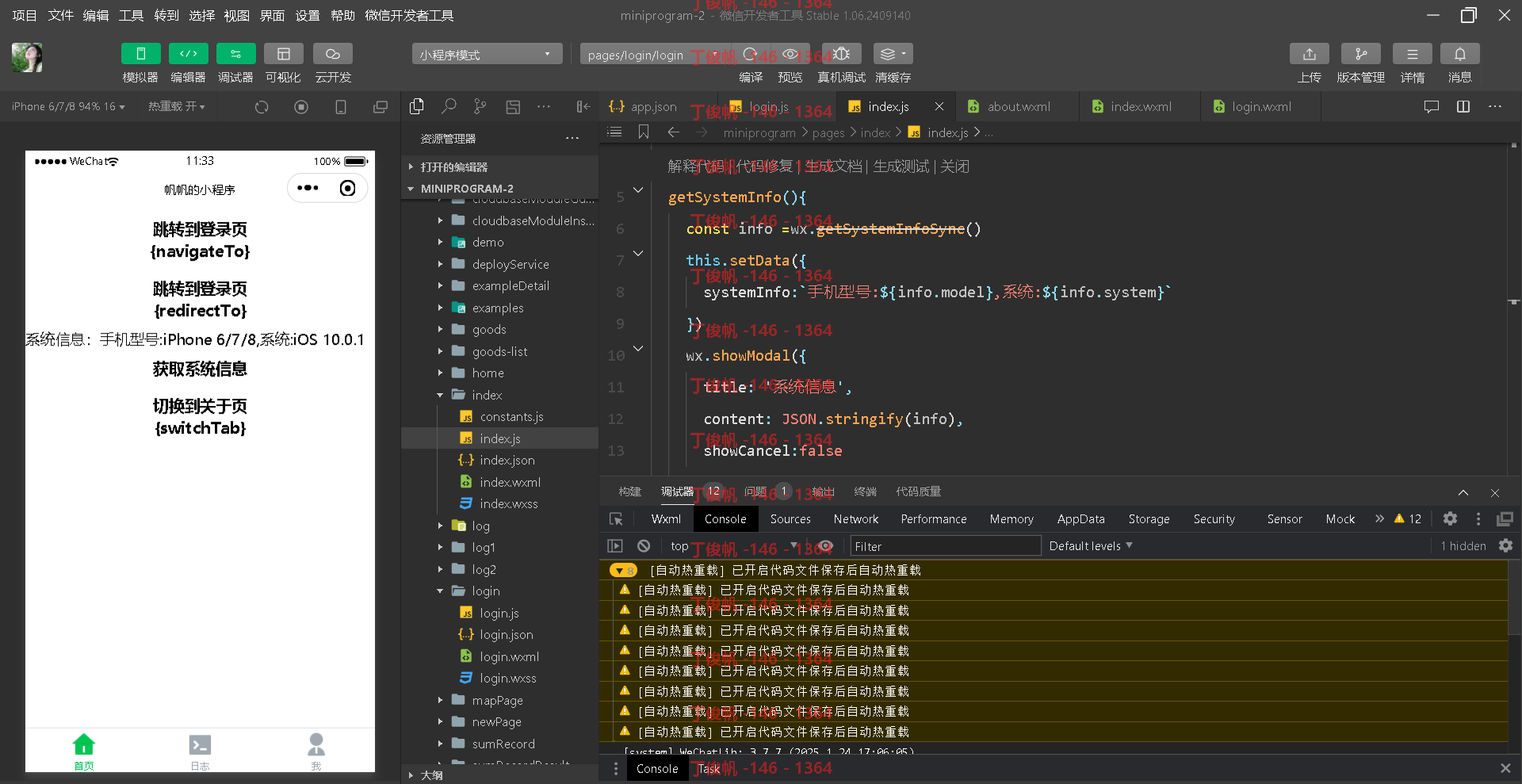
Task: Click the clear cache icon
Action: (893, 54)
